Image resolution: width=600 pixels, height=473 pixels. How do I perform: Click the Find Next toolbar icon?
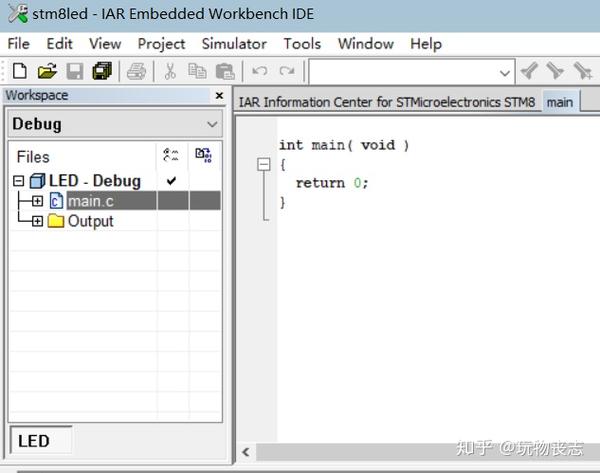[555, 71]
